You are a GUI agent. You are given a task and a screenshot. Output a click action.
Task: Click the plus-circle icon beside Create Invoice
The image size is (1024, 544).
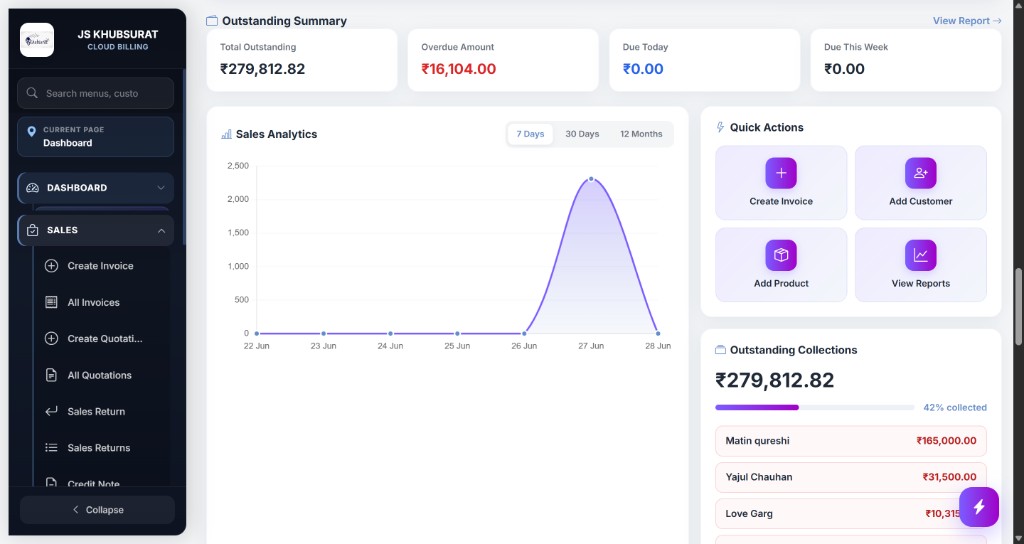coord(51,266)
